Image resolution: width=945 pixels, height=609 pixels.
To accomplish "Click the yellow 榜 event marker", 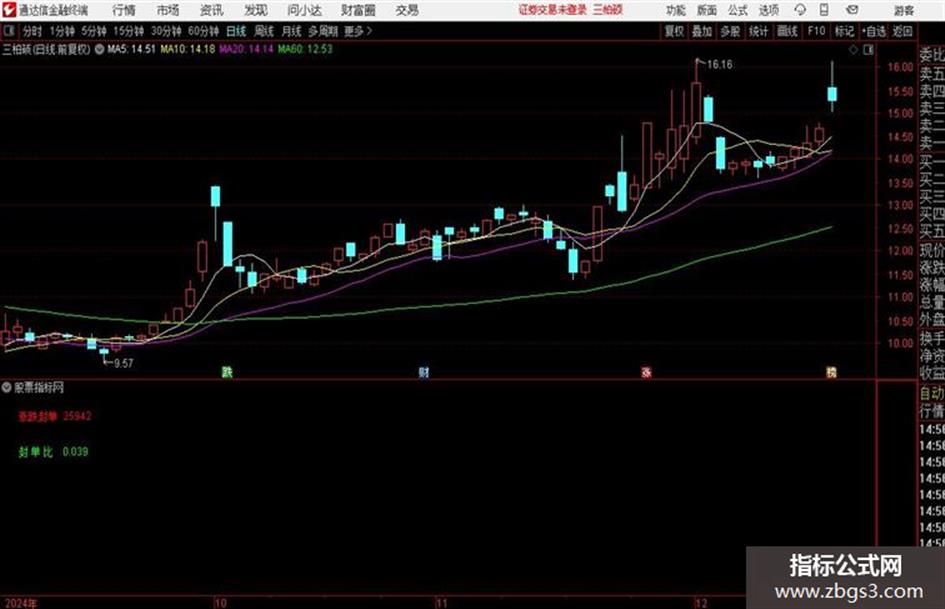I will (x=831, y=372).
